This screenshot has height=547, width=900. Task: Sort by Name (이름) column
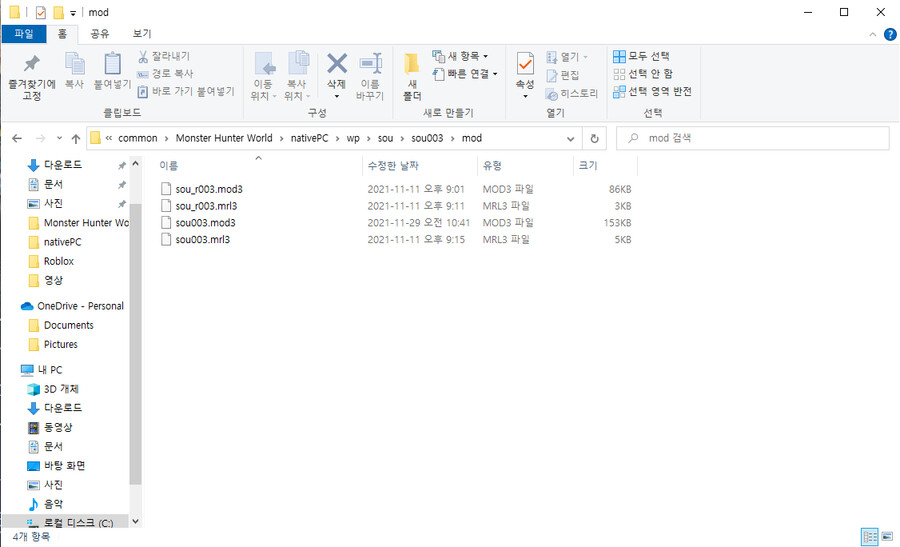coord(169,165)
